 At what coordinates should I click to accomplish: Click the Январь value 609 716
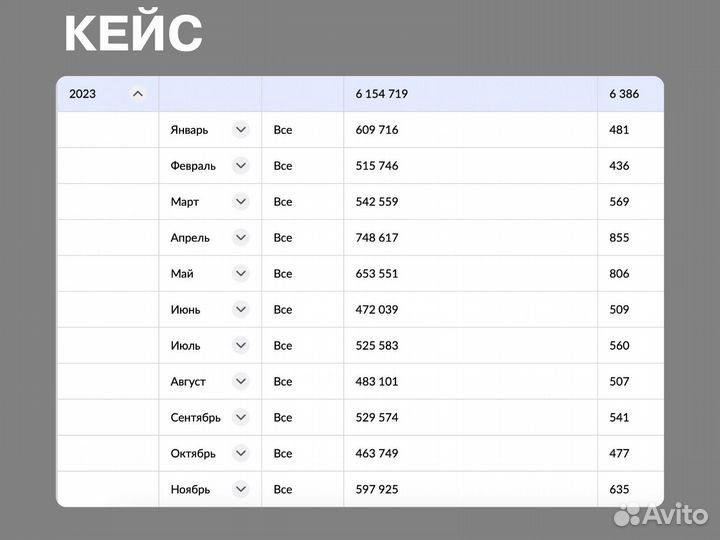pos(377,130)
